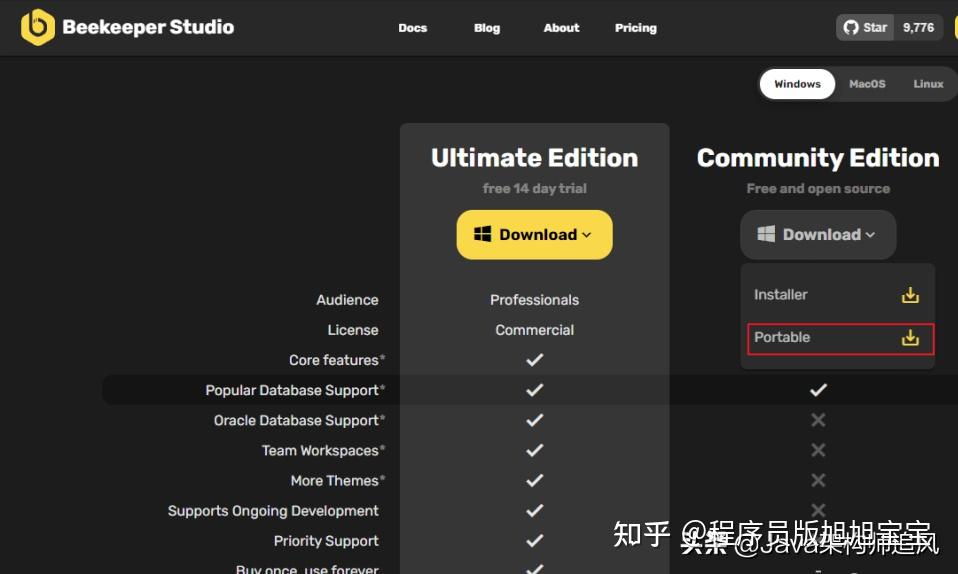Click the Audience row label

coord(347,300)
